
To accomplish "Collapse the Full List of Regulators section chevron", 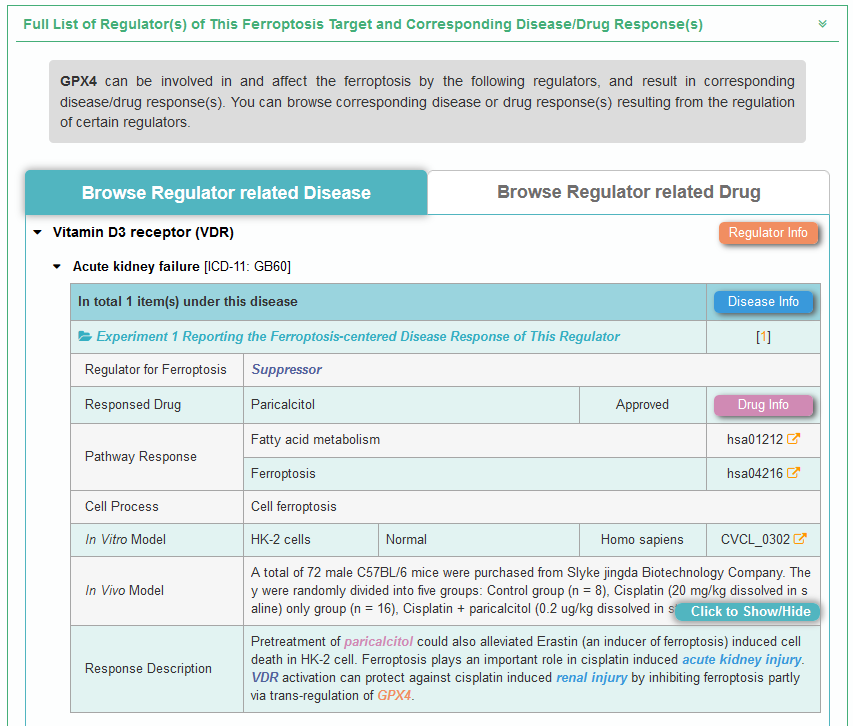I will 822,24.
